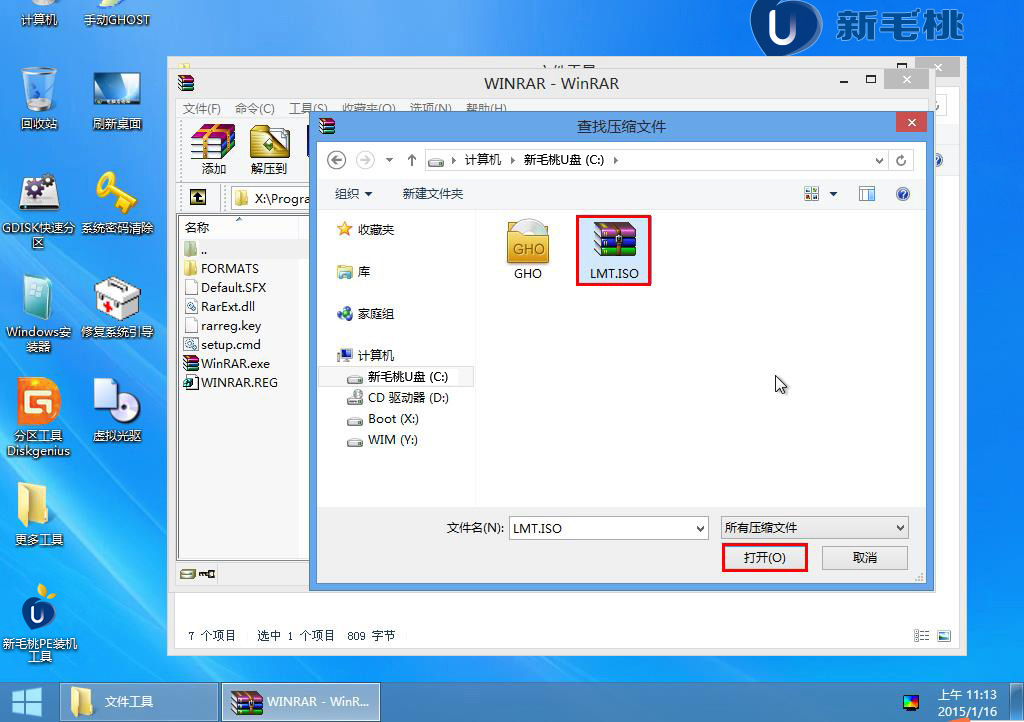Expand the address bar history dropdown

click(879, 160)
